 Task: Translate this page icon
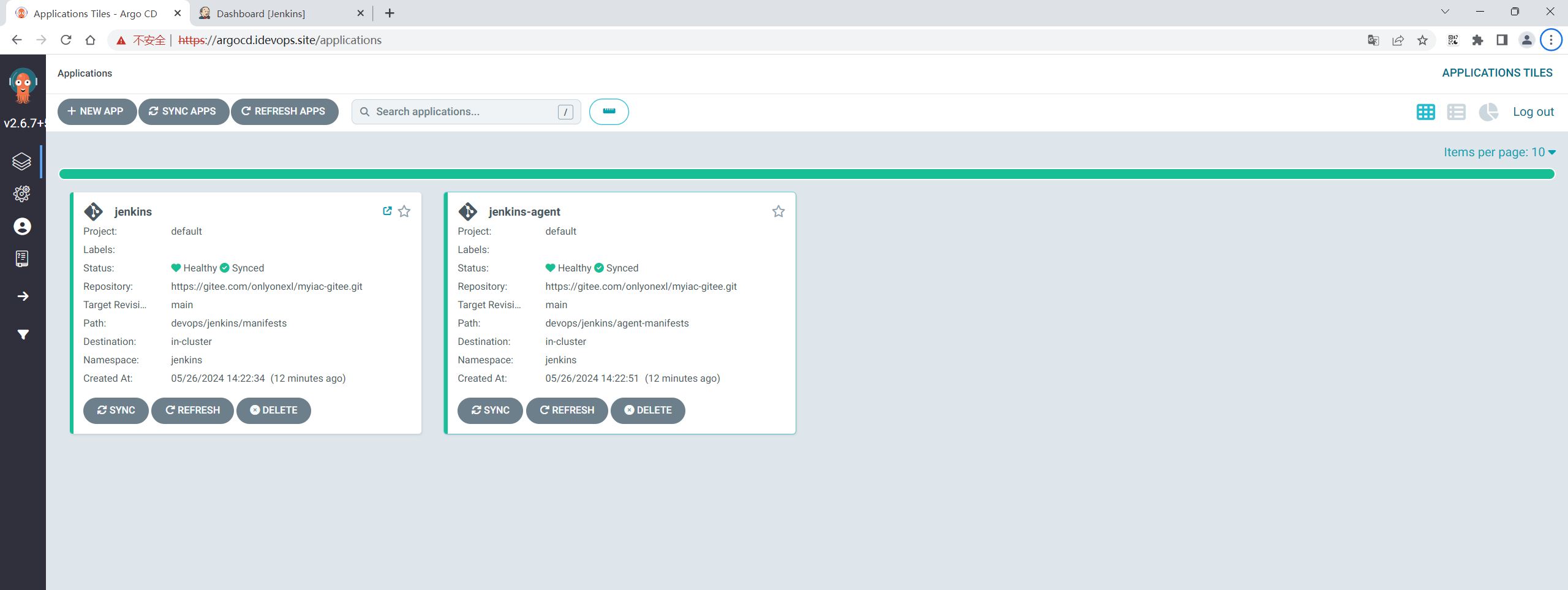coord(1373,40)
